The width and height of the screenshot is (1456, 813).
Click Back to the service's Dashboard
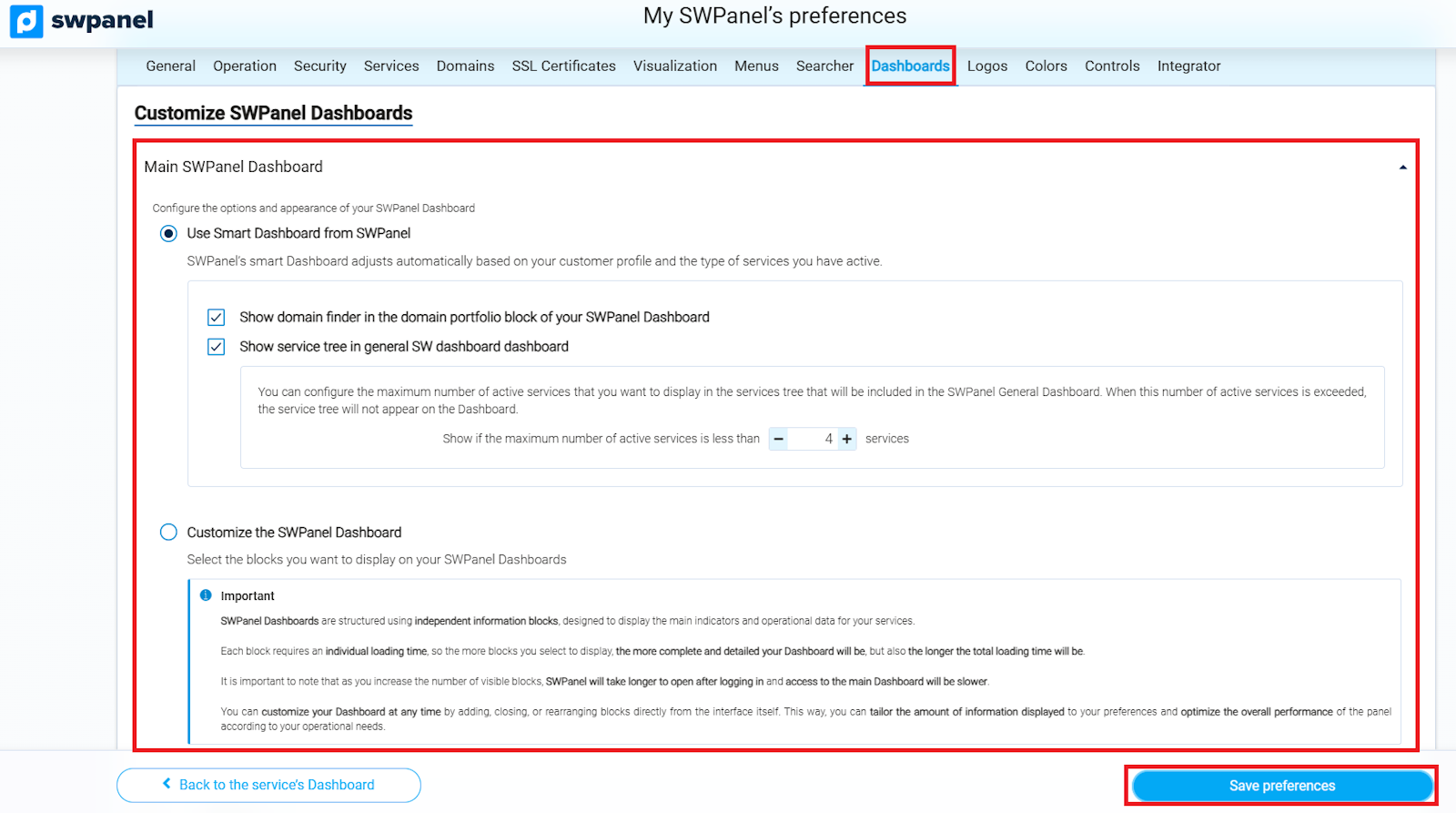click(268, 785)
